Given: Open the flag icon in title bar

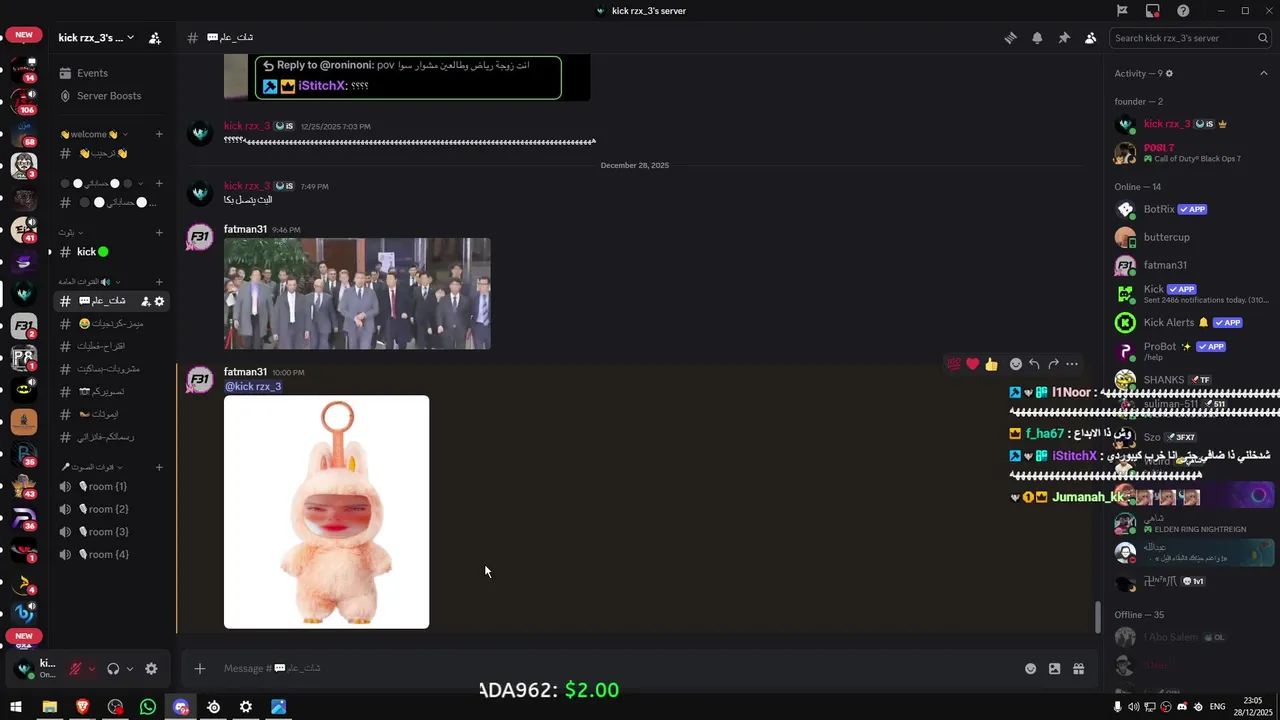Looking at the screenshot, I should point(1122,11).
